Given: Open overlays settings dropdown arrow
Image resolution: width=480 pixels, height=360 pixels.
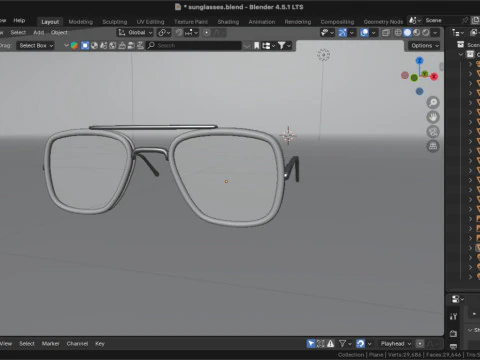Looking at the screenshot, I should tap(373, 32).
